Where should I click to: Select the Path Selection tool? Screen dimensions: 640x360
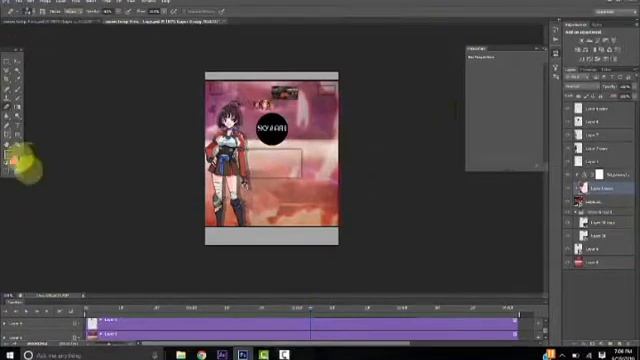[7, 134]
